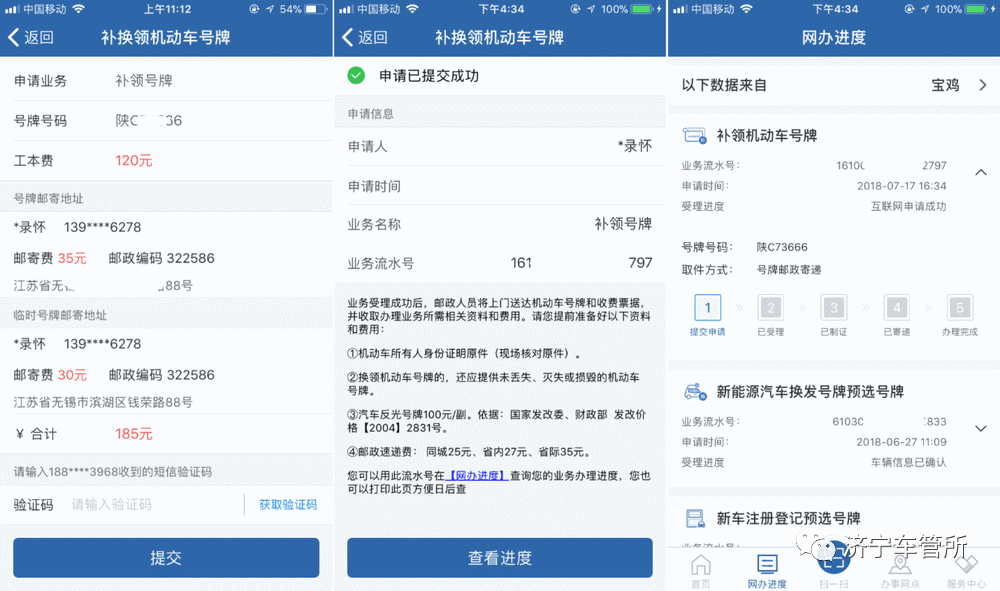Select step 3 已制证 progress box
Image resolution: width=1000 pixels, height=591 pixels.
pos(834,308)
